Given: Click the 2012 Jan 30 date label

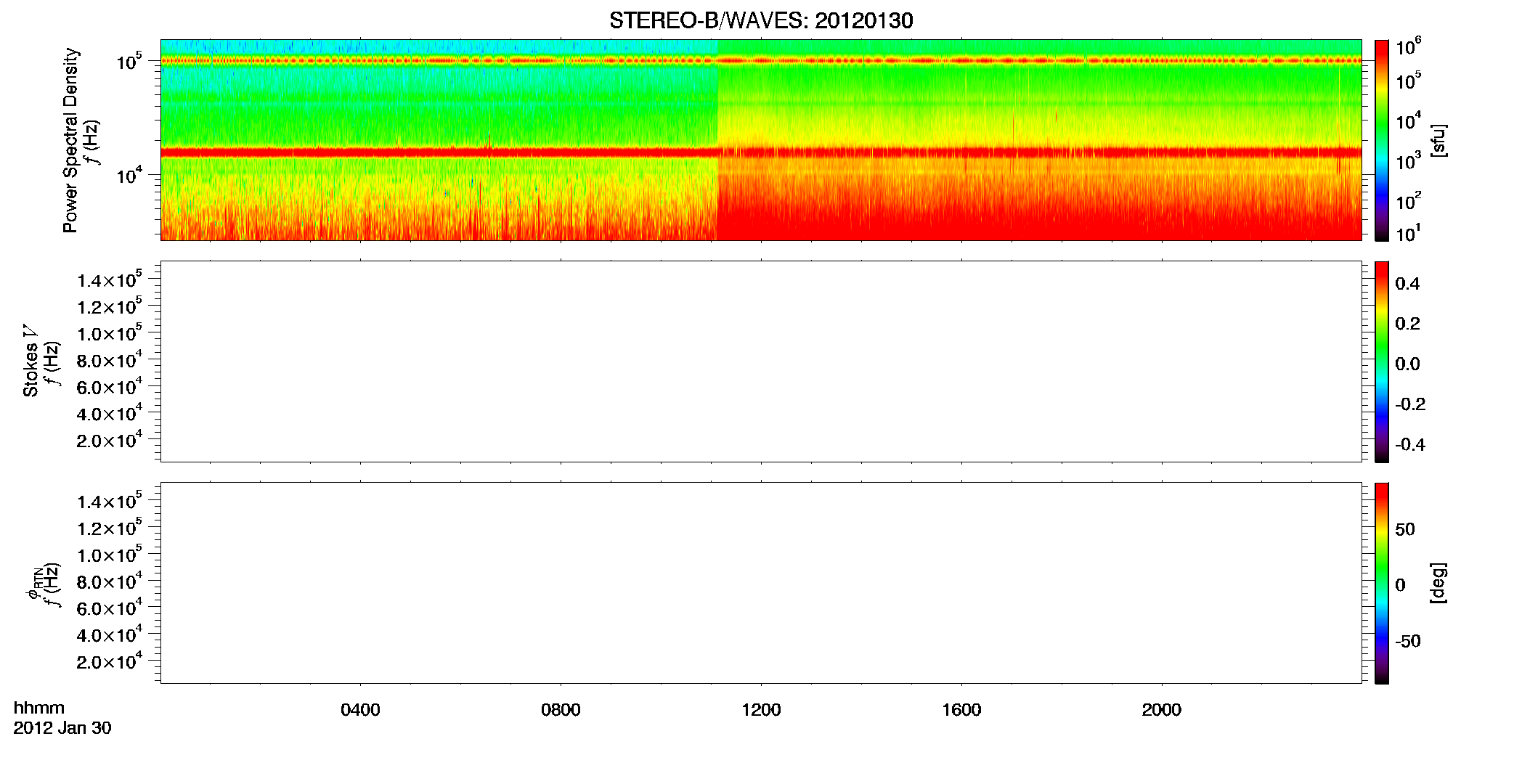Looking at the screenshot, I should [x=62, y=728].
